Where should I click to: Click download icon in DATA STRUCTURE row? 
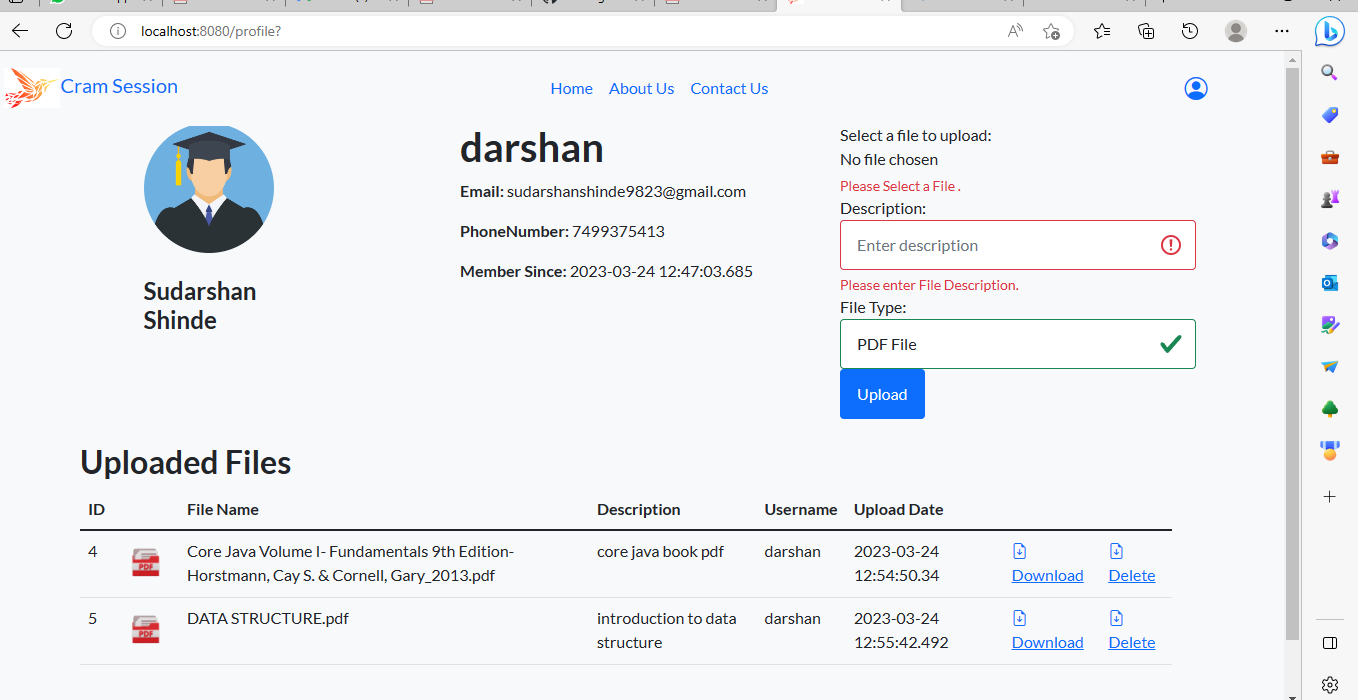[x=1020, y=618]
